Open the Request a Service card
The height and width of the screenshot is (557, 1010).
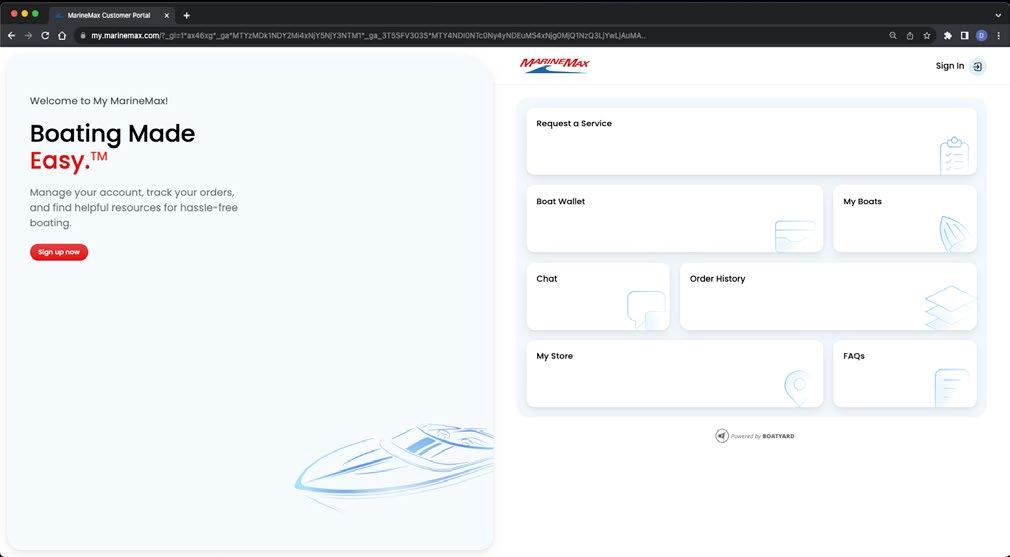click(751, 141)
